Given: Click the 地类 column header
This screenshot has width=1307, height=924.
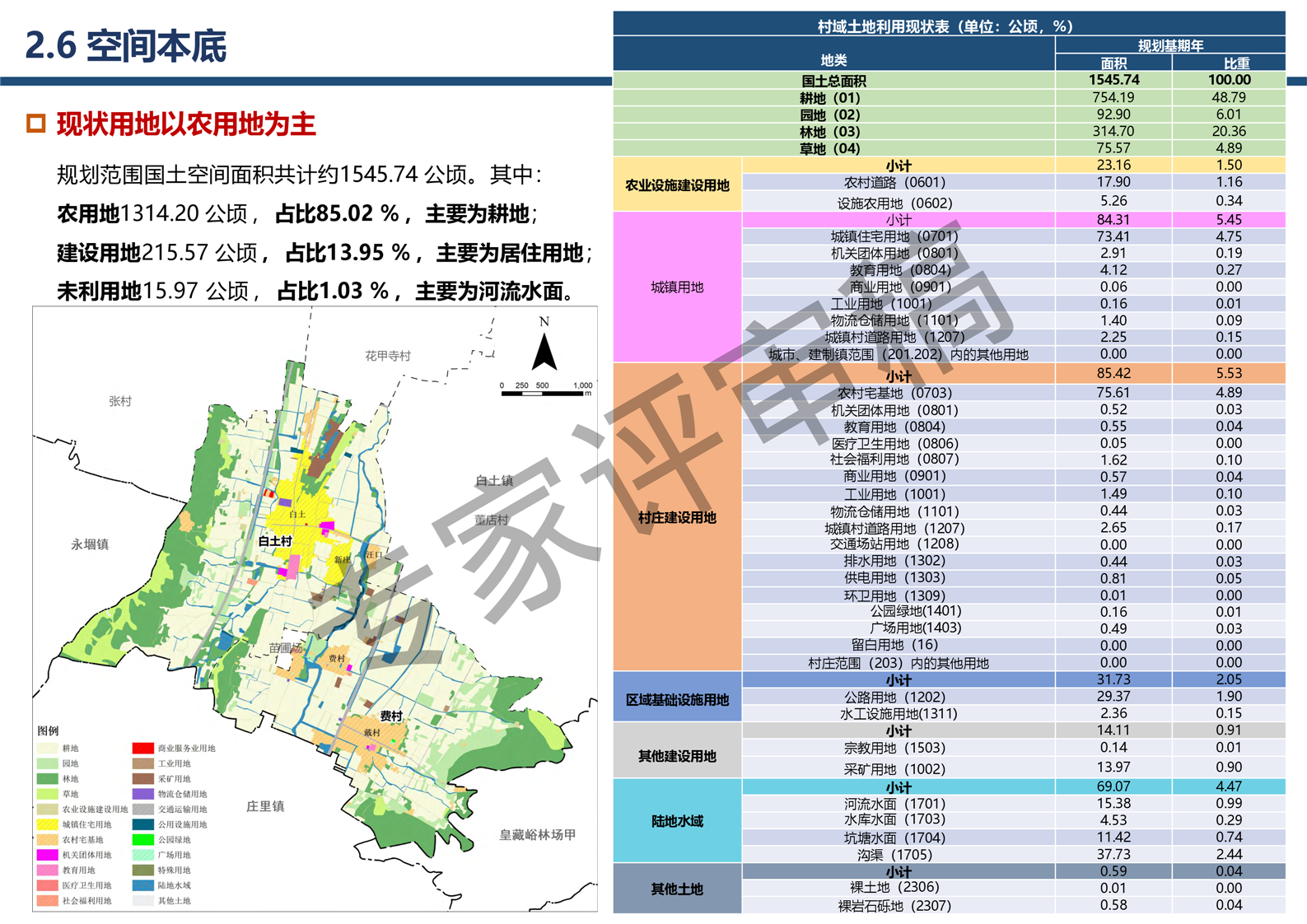Looking at the screenshot, I should [833, 60].
